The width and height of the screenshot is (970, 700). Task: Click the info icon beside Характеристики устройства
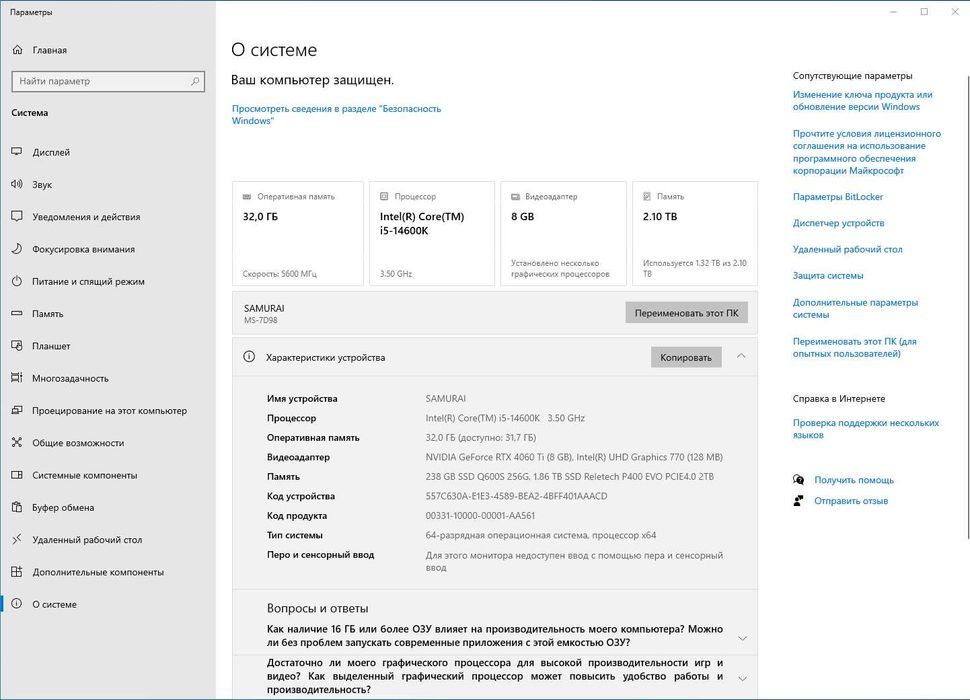coord(249,357)
